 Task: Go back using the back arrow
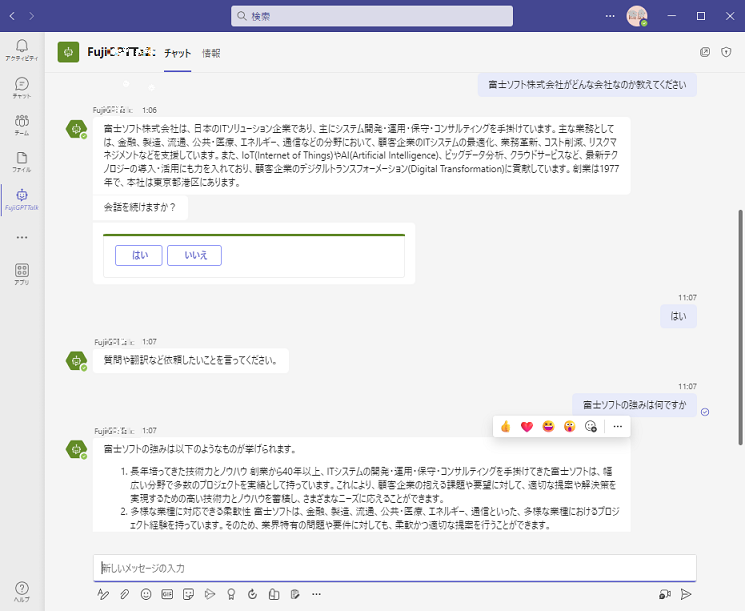(12, 16)
